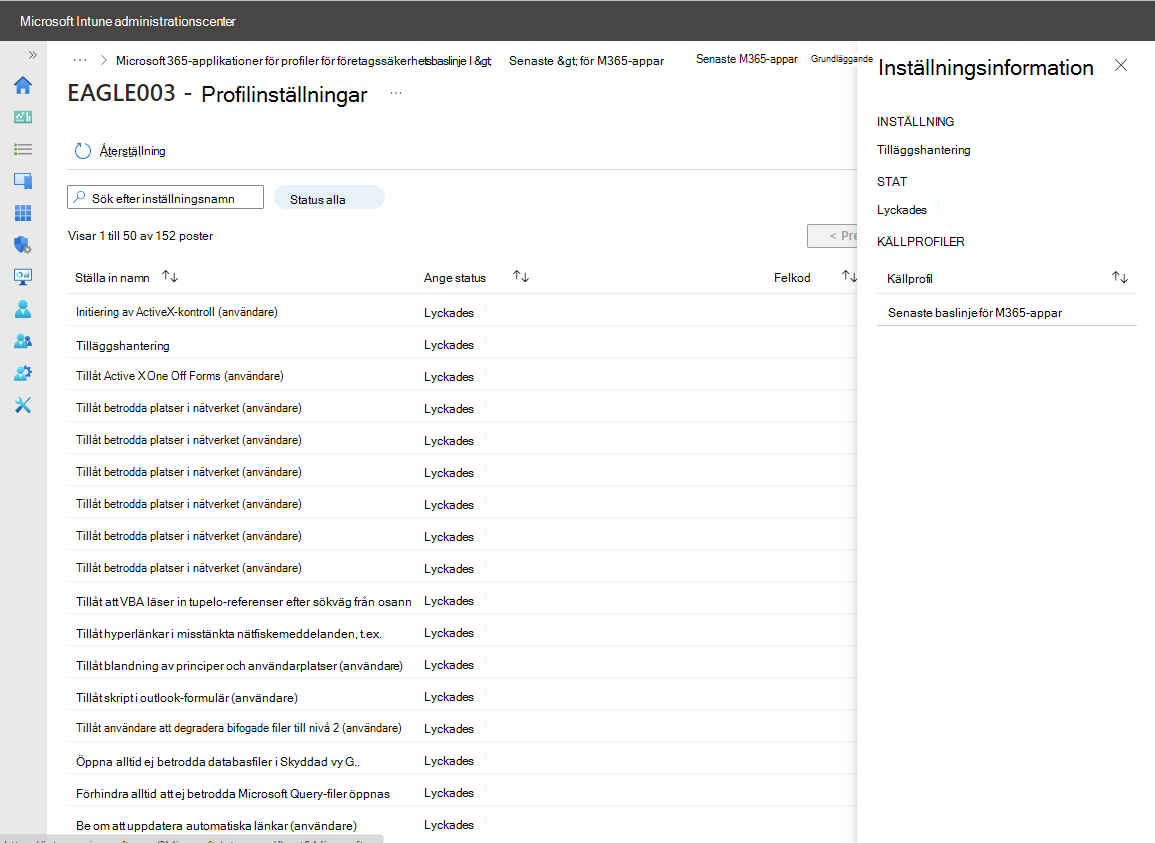Viewport: 1155px width, 843px height.
Task: Click the Lyckades value in the Inställningsinformation panel
Action: (902, 210)
